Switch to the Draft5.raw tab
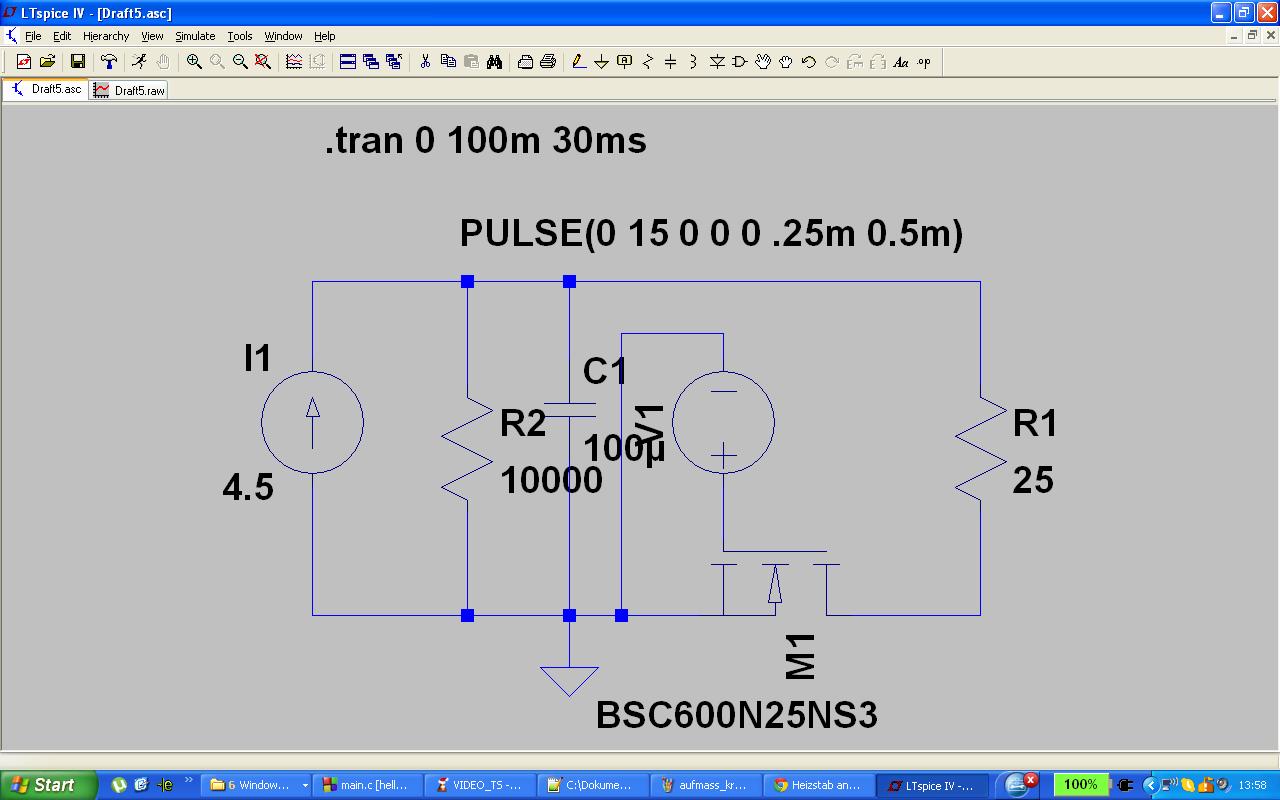 point(129,90)
